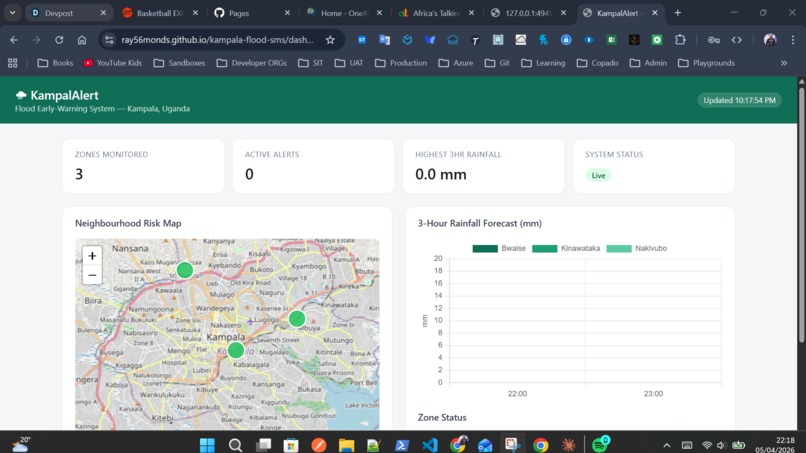Open the green circle record extension icon
Image resolution: width=806 pixels, height=453 pixels.
(657, 40)
